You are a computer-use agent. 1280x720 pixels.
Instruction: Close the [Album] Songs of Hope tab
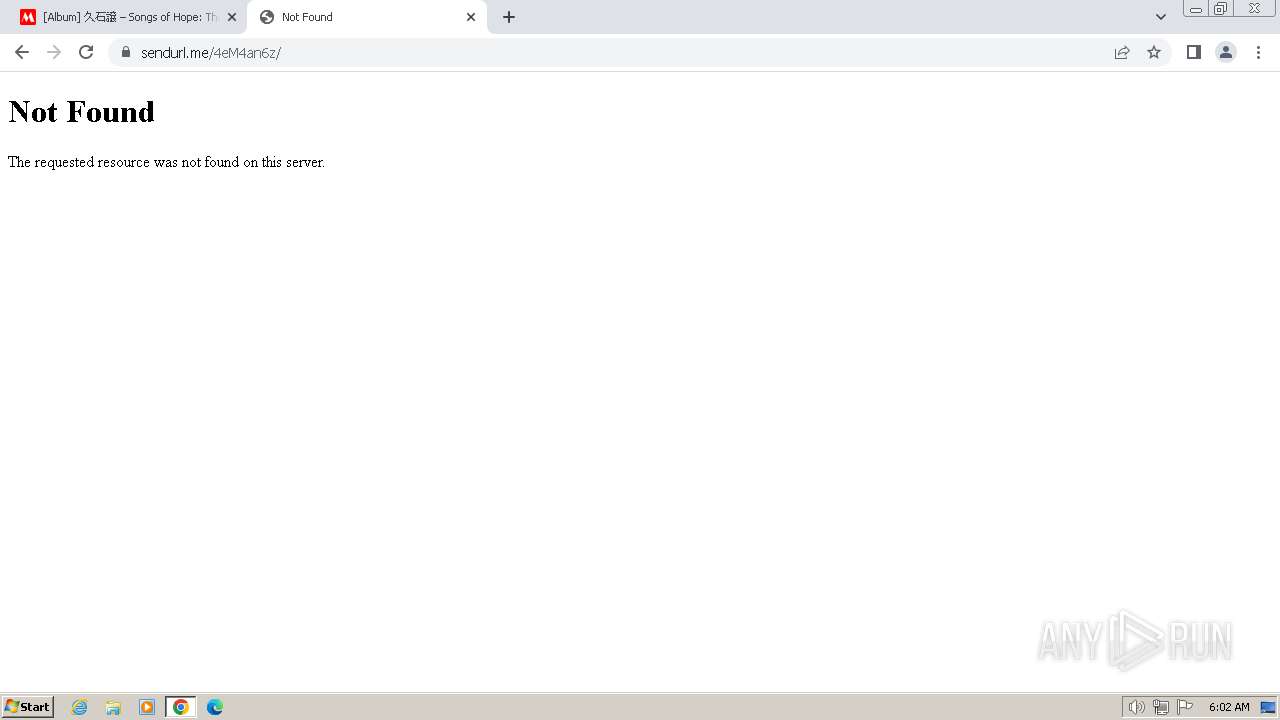click(232, 17)
